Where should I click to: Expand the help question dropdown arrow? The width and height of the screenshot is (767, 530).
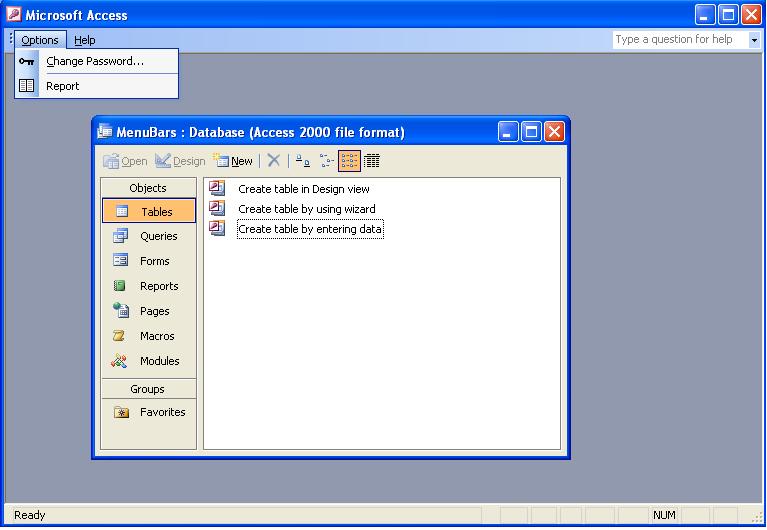pos(754,40)
